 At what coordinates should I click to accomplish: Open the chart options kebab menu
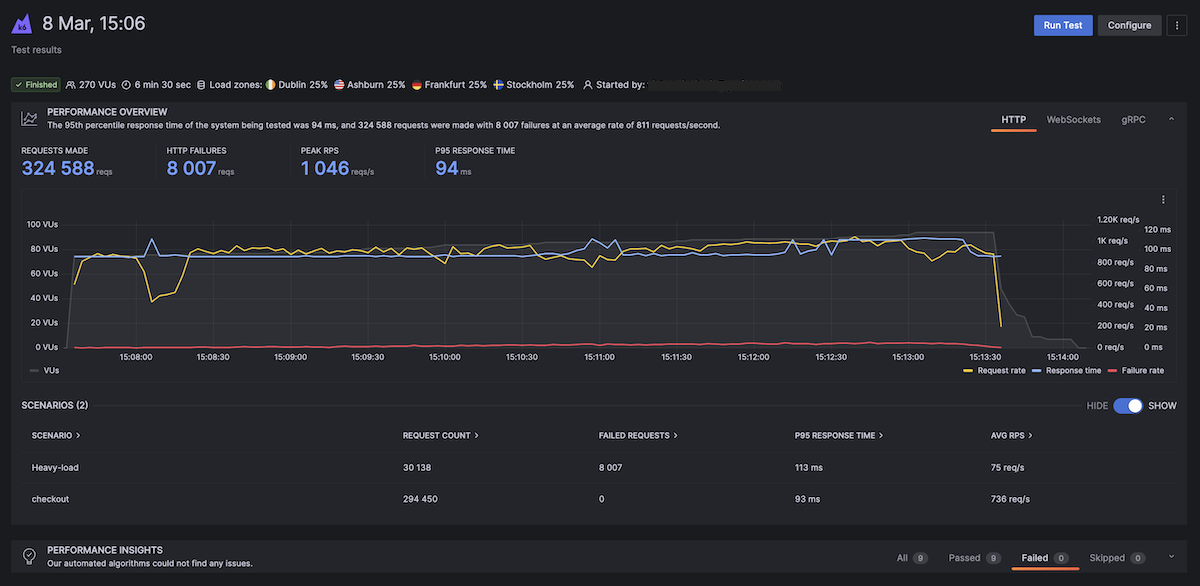pyautogui.click(x=1162, y=199)
